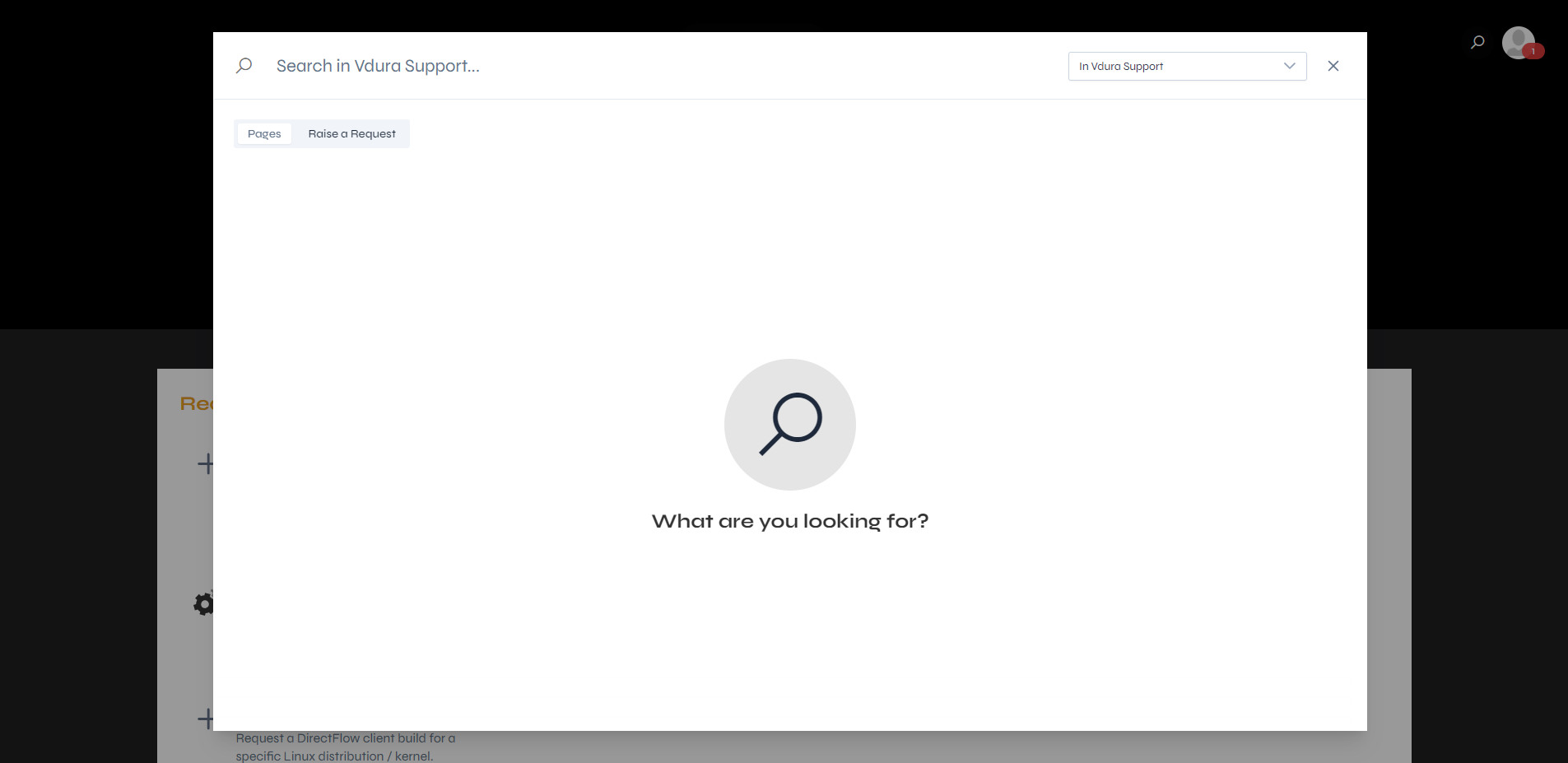This screenshot has height=763, width=1568.
Task: Open the In Vdura Support scope dropdown
Action: pos(1187,66)
